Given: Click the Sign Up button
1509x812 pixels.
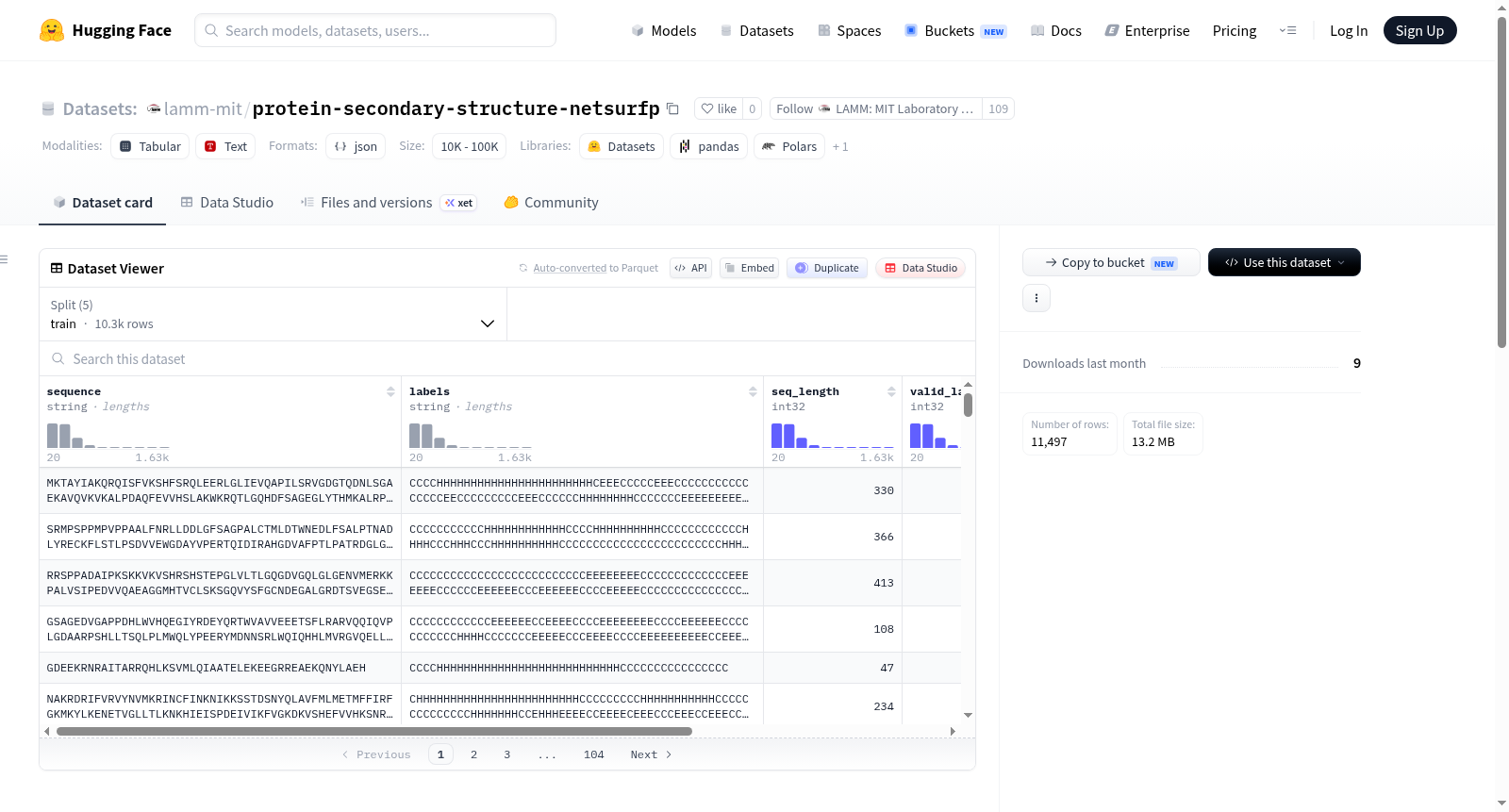Looking at the screenshot, I should point(1419,30).
